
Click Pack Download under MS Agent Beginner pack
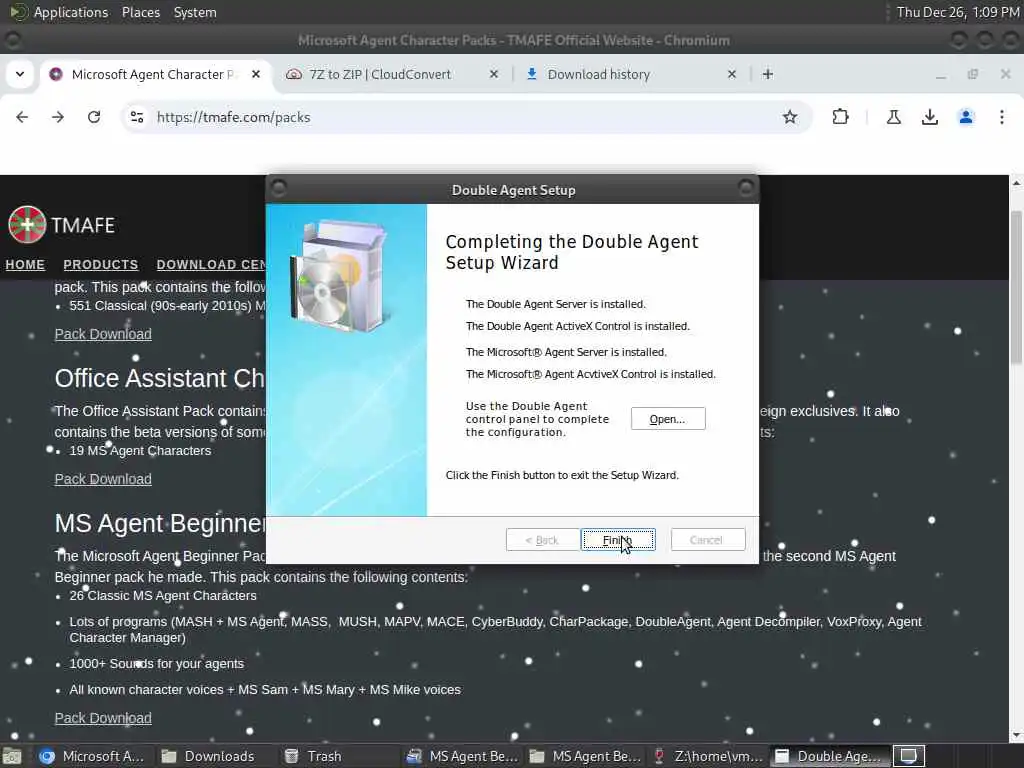pyautogui.click(x=103, y=718)
